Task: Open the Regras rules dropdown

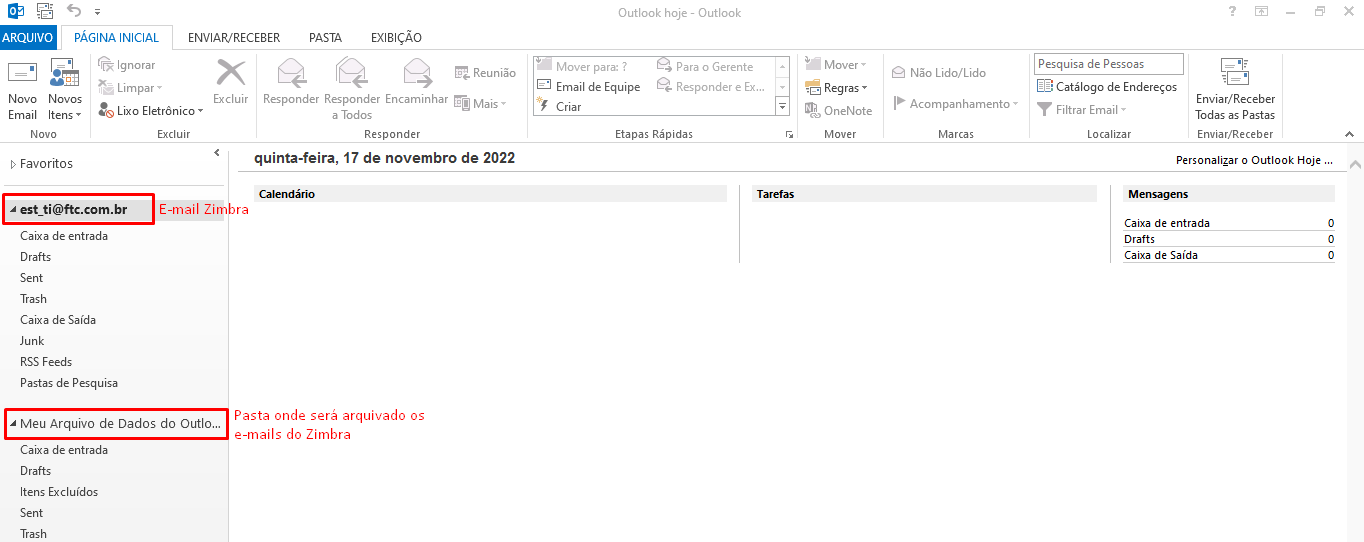Action: (836, 88)
